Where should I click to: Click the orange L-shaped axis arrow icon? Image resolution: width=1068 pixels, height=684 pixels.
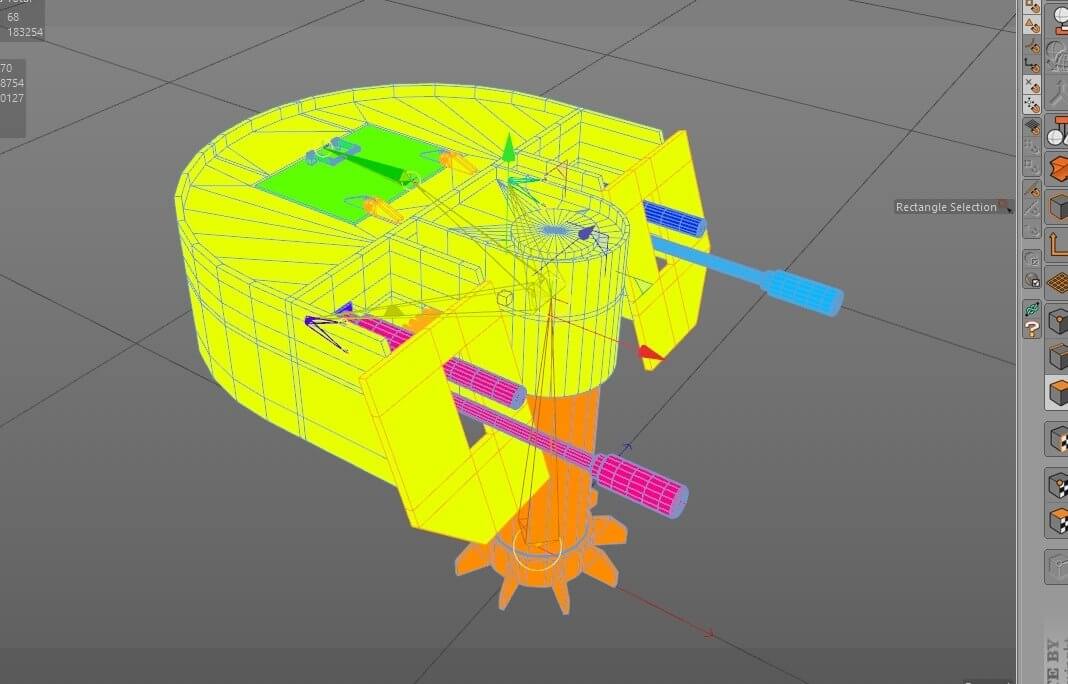(1057, 245)
